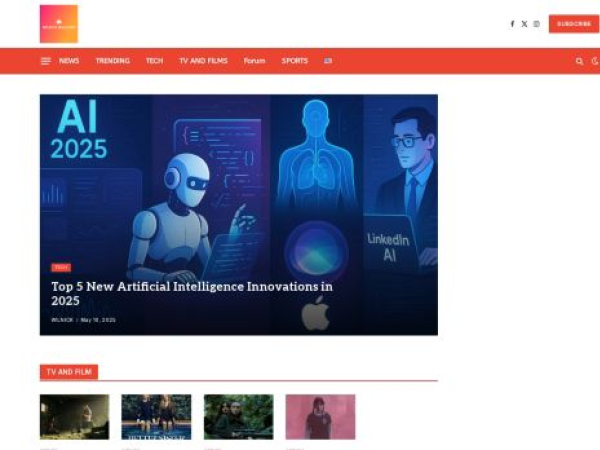Toggle dark mode with moon icon

tap(595, 61)
